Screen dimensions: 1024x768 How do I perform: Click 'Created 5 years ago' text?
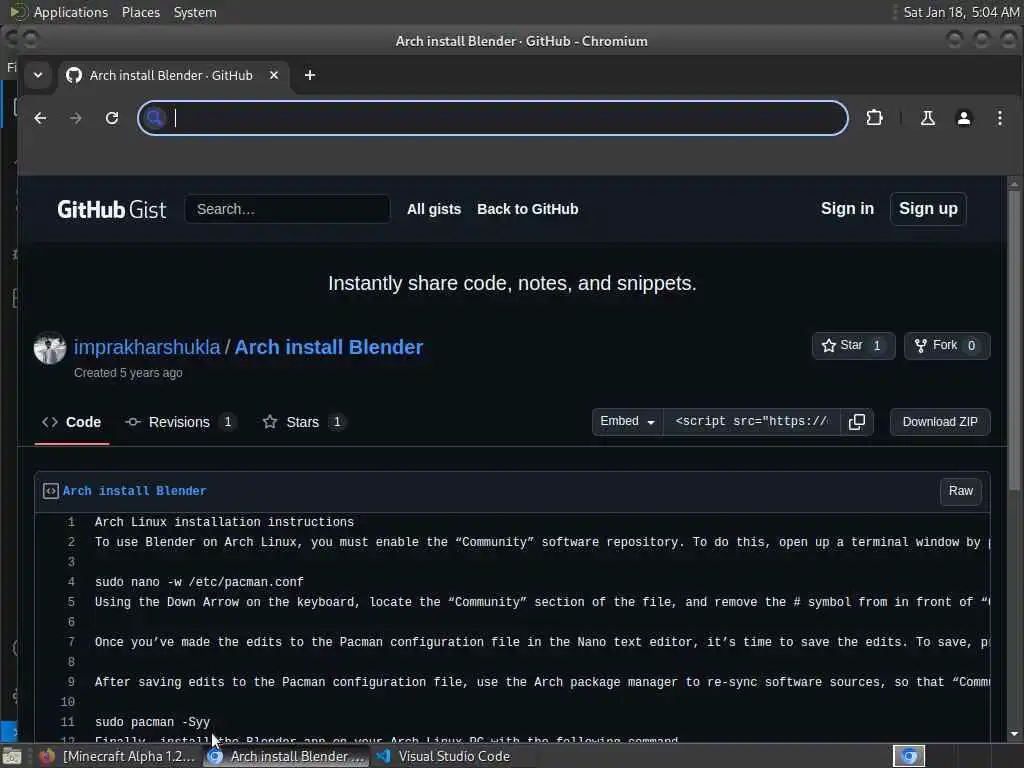click(x=128, y=373)
